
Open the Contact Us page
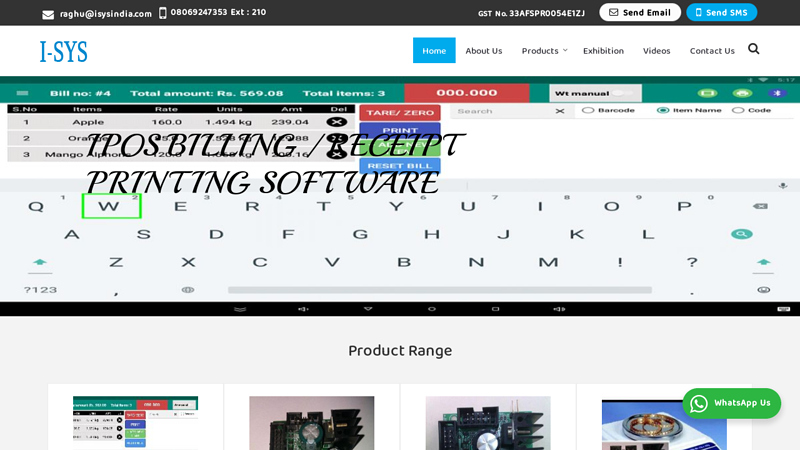click(712, 51)
